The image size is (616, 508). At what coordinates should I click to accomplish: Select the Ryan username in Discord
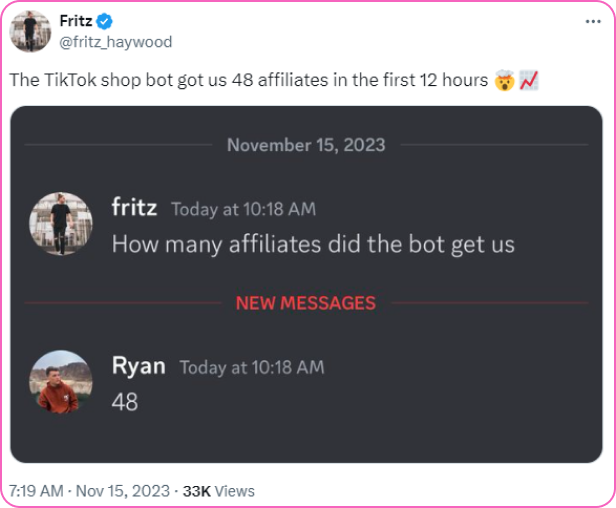pos(138,366)
